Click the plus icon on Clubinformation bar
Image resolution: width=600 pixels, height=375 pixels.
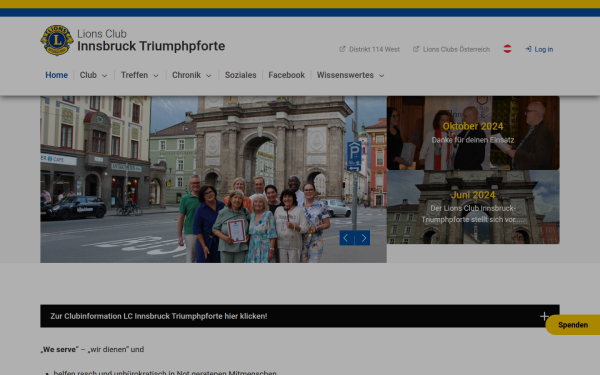point(544,316)
